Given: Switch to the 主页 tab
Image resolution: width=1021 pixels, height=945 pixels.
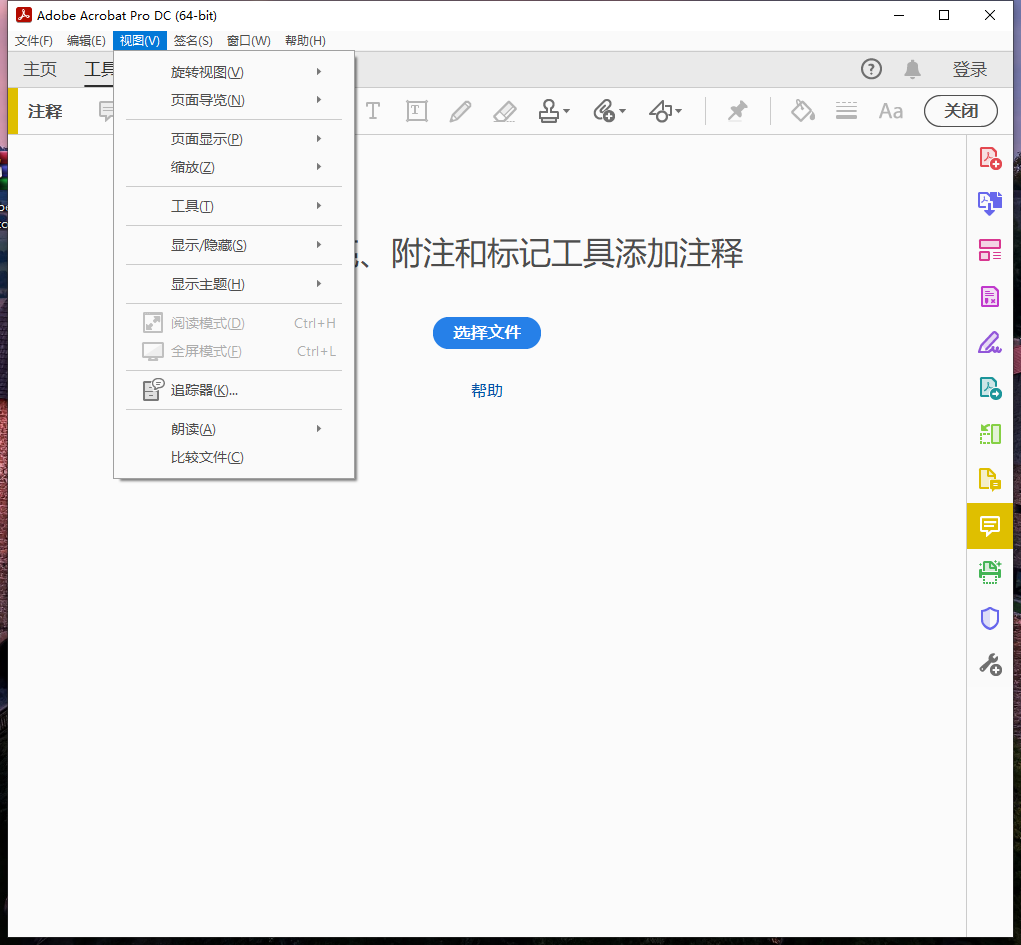Looking at the screenshot, I should pos(40,69).
